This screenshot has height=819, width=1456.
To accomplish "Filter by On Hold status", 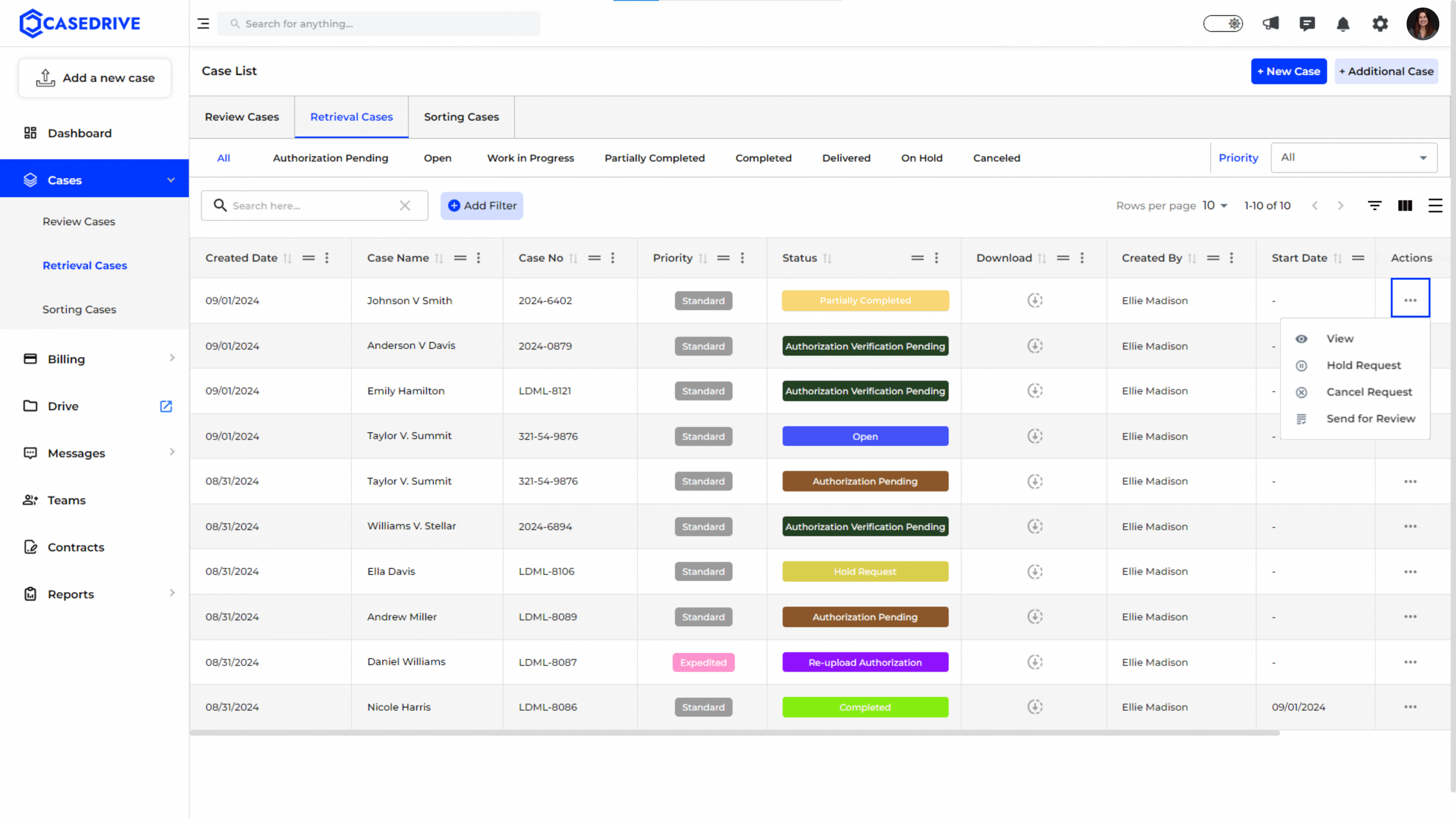I will coord(922,158).
